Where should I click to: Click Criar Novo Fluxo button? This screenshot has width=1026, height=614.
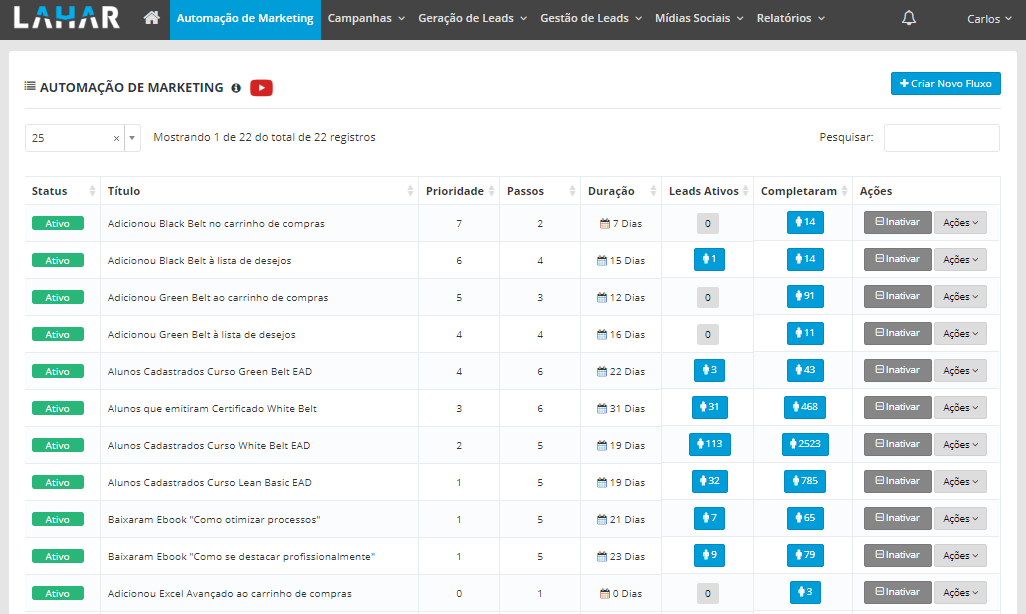click(x=946, y=83)
